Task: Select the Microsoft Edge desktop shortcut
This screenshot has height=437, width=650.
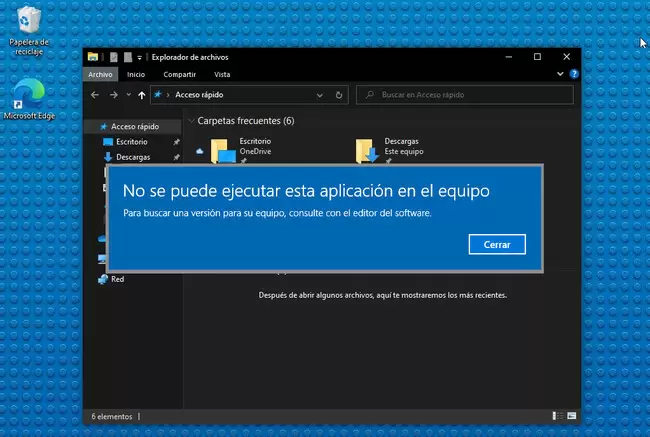Action: point(29,99)
